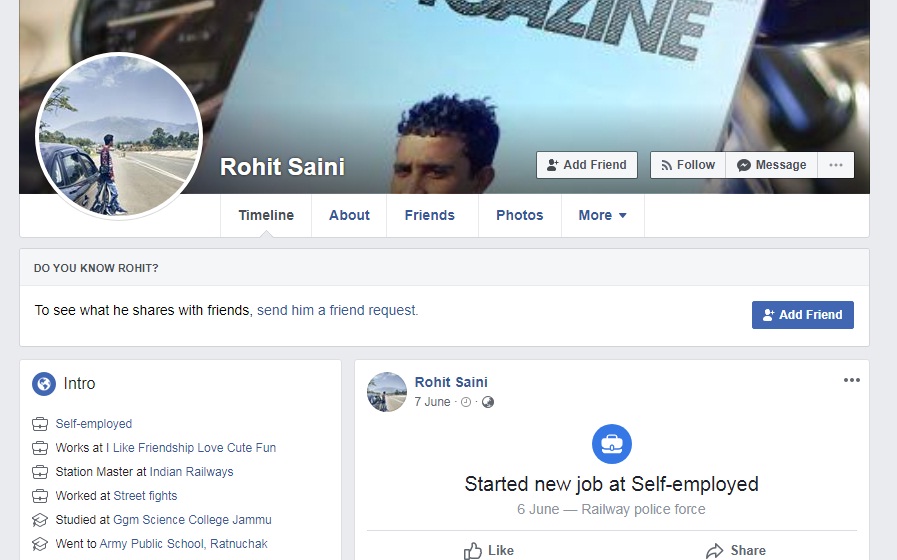Click graduation cap icon beside Ggm Science College
The image size is (897, 560).
tap(40, 521)
